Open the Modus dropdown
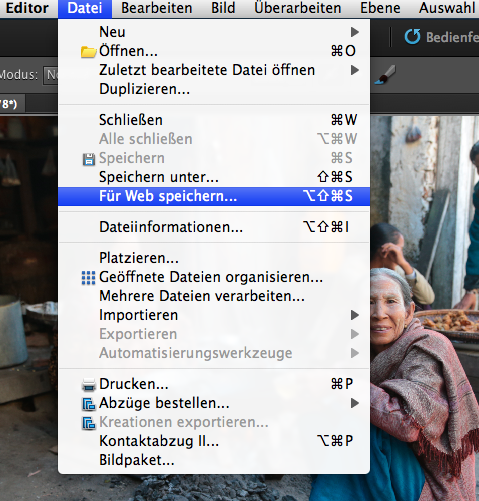The height and width of the screenshot is (501, 479). point(51,75)
